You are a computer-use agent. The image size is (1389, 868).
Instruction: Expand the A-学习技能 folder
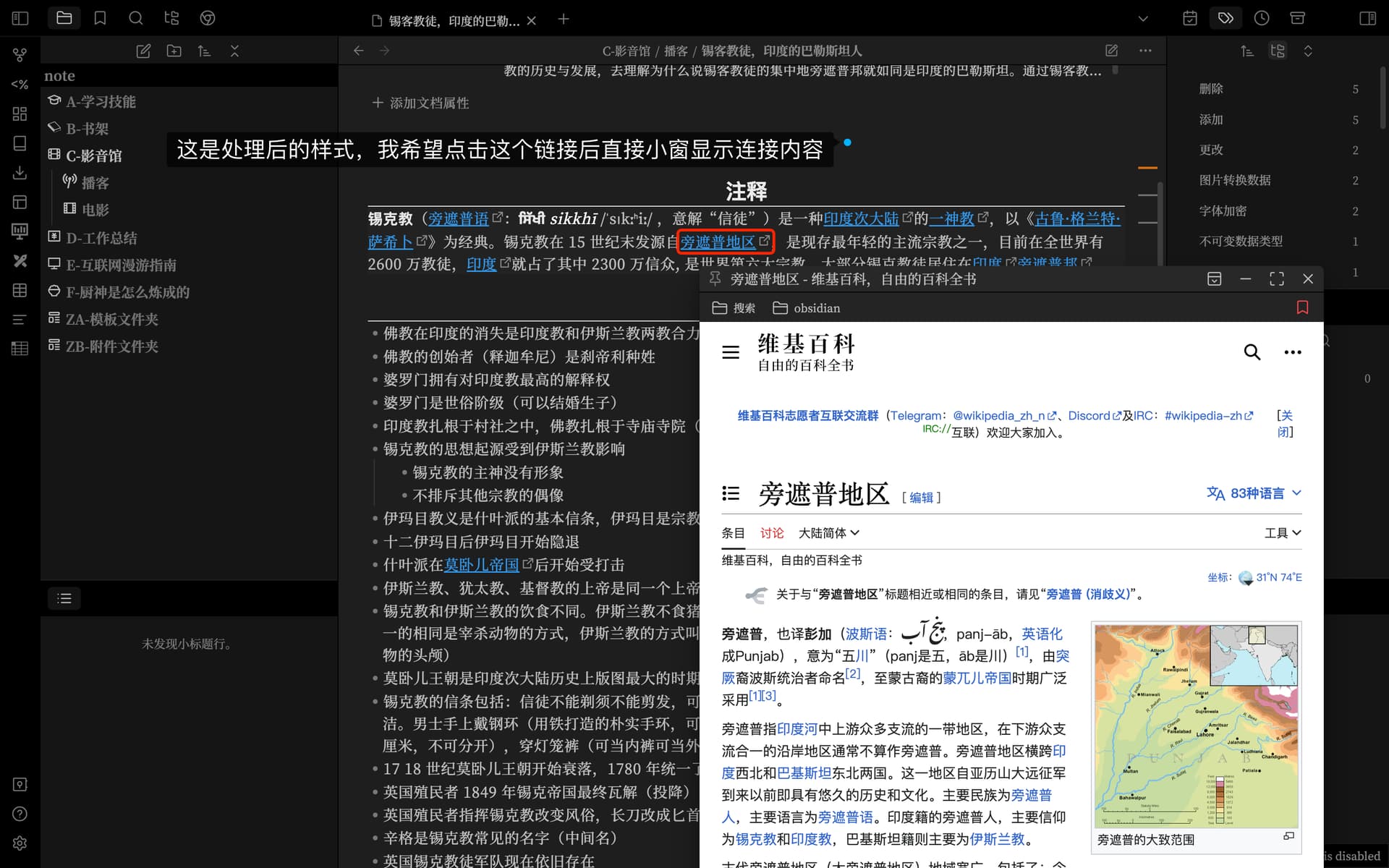point(101,102)
